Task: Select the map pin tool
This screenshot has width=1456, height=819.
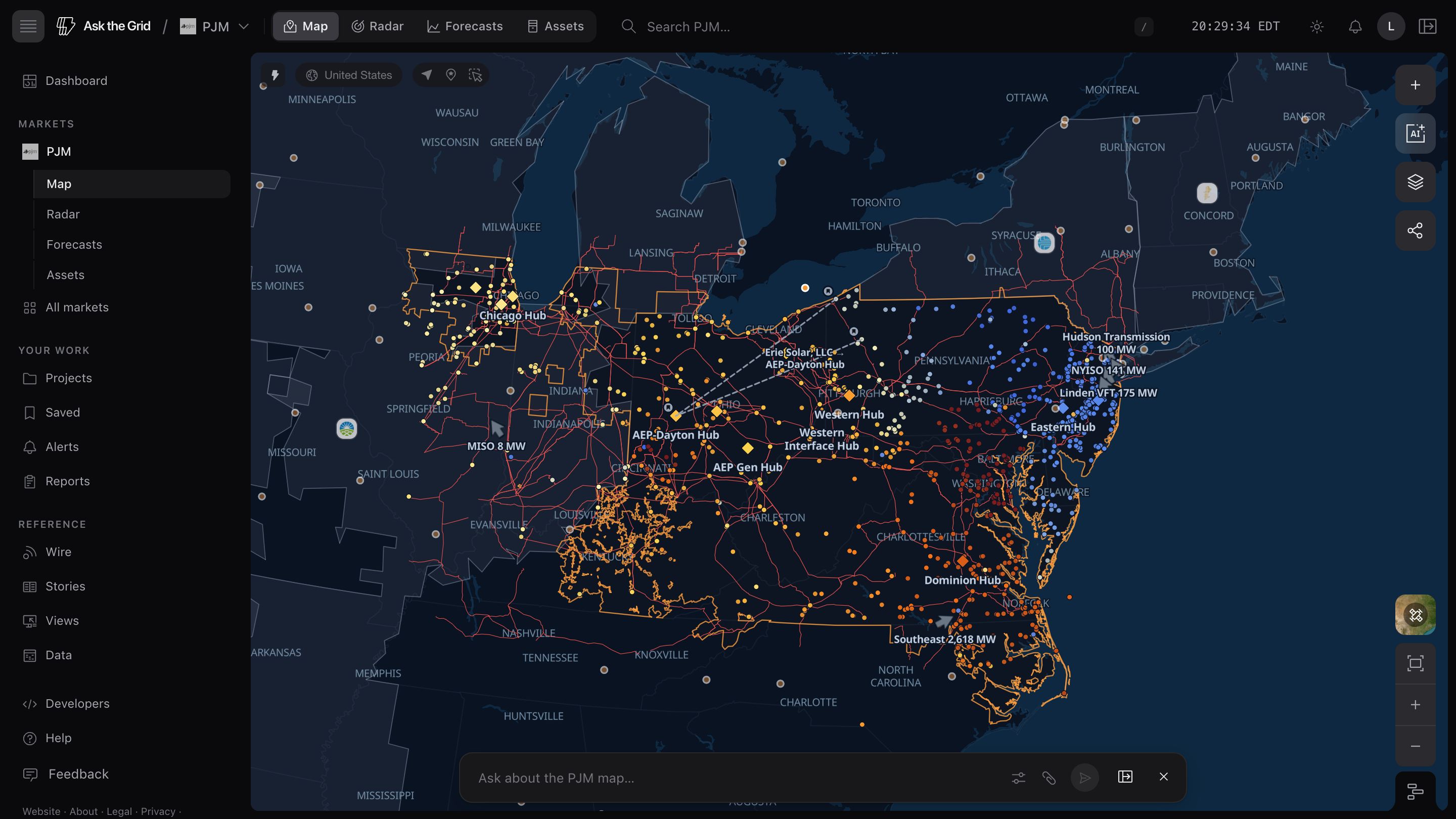Action: pos(451,75)
